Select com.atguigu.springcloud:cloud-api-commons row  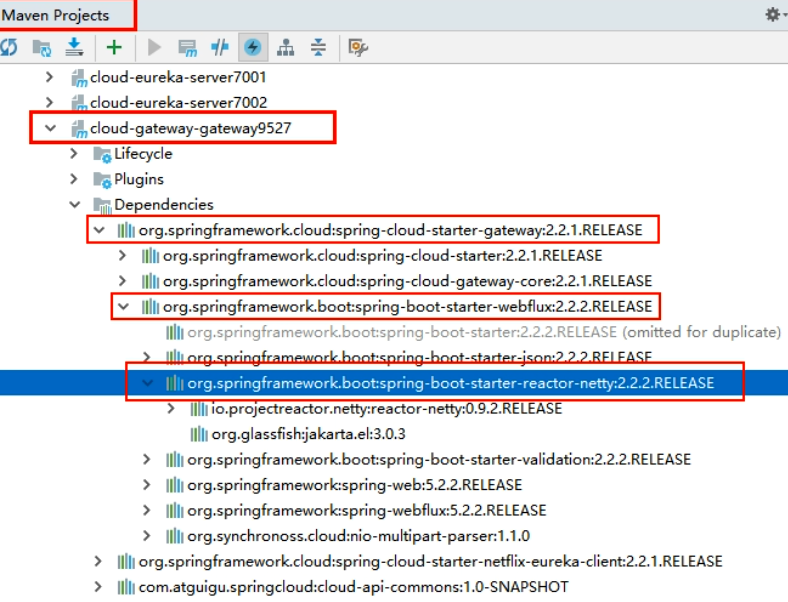(x=353, y=587)
